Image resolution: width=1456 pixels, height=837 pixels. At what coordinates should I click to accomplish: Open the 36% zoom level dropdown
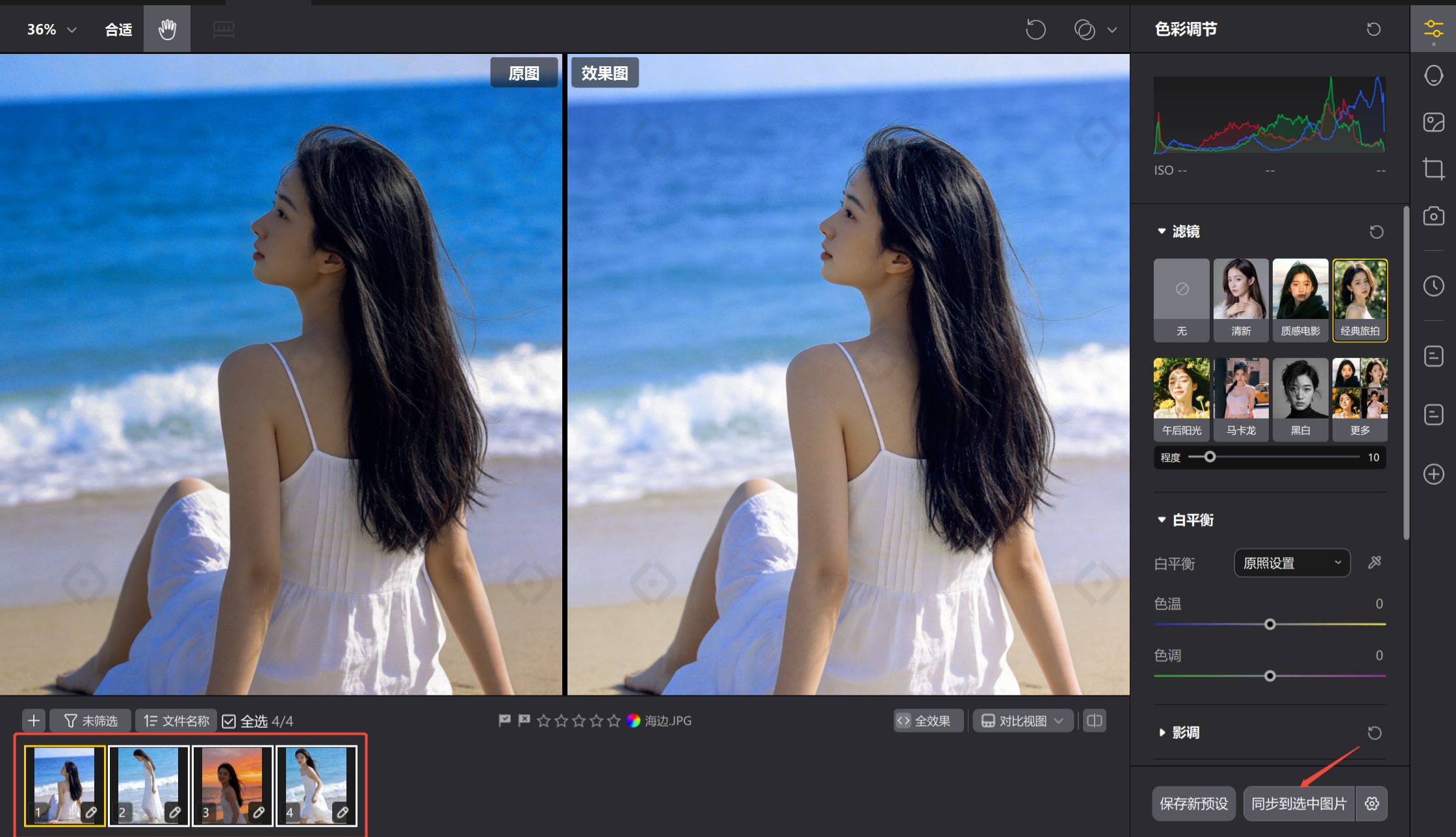(51, 29)
